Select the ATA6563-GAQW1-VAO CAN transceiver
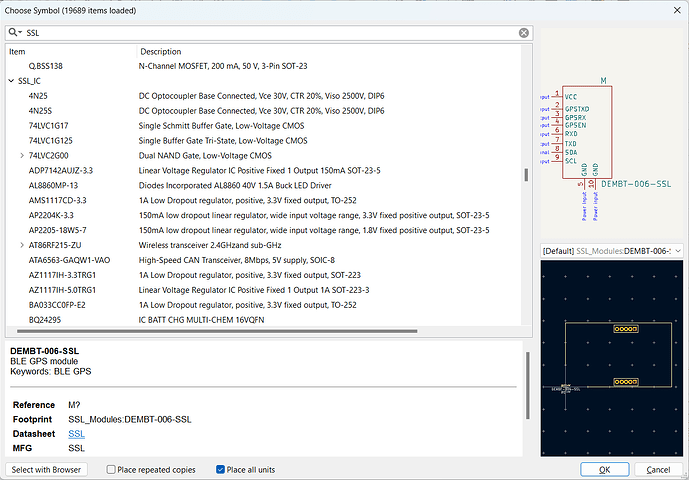The width and height of the screenshot is (689, 480). [x=69, y=260]
